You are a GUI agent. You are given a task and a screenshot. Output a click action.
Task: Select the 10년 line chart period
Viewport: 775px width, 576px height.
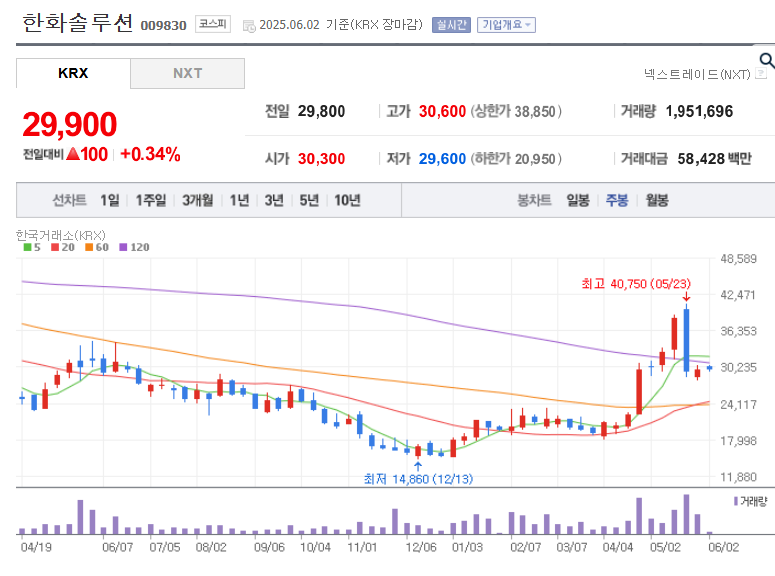coord(347,200)
